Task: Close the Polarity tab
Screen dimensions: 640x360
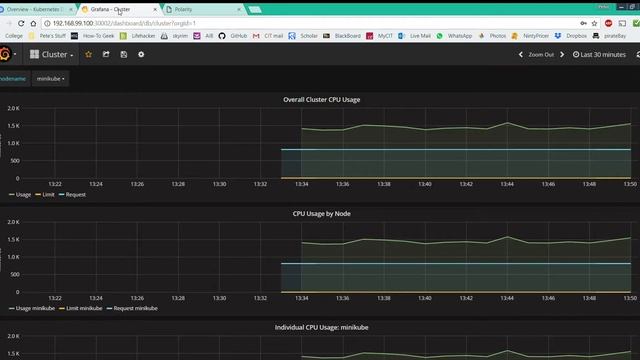Action: (239, 9)
